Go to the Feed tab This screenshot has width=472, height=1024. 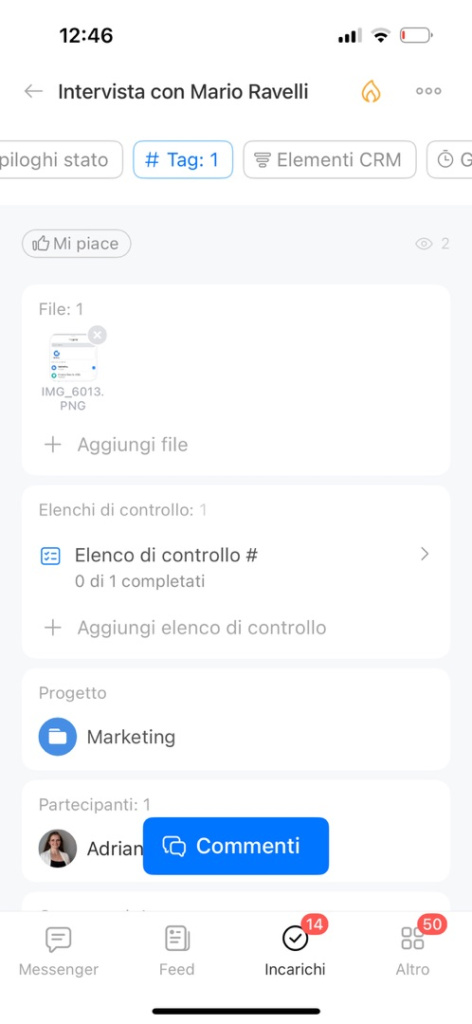click(x=177, y=952)
